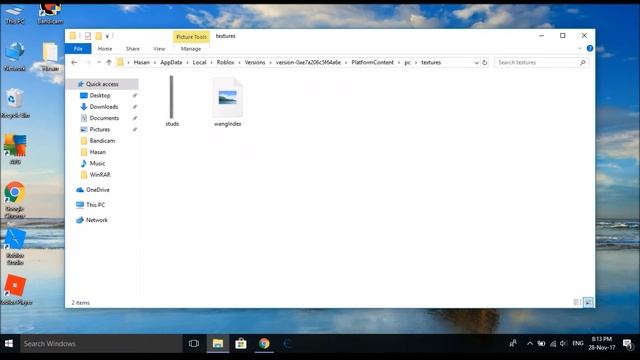640x360 pixels.
Task: Open Edge from the taskbar
Action: pos(287,344)
